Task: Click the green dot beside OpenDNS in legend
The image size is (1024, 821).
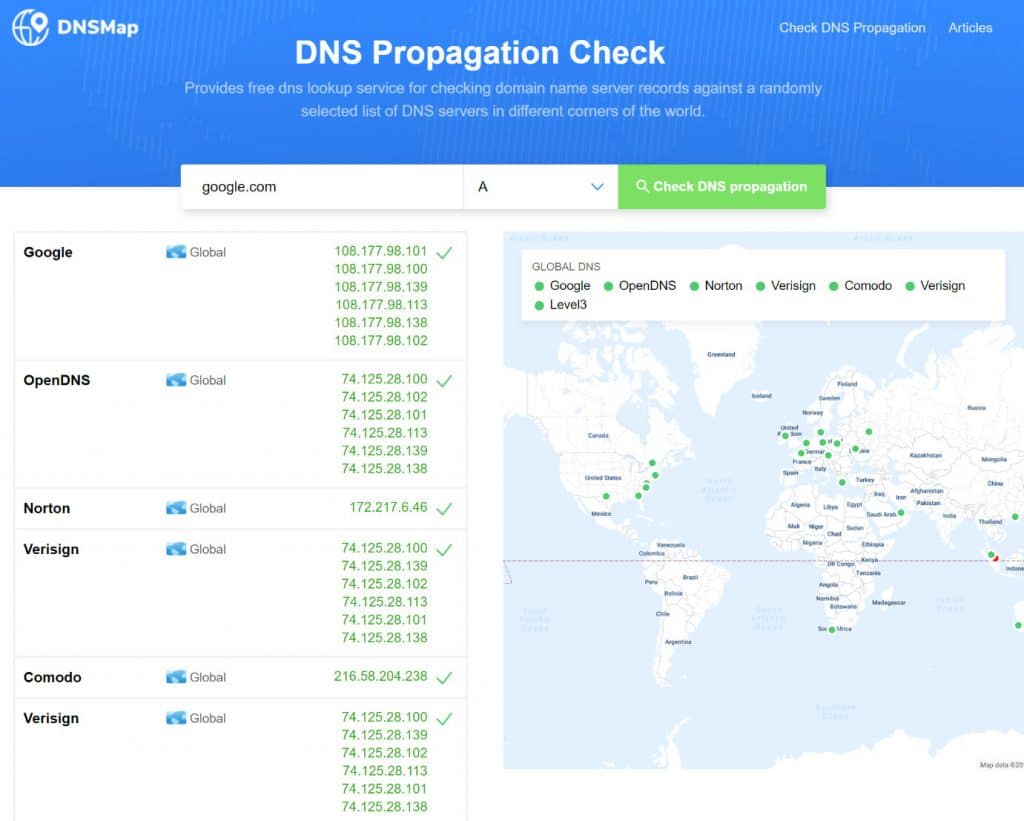Action: point(608,286)
